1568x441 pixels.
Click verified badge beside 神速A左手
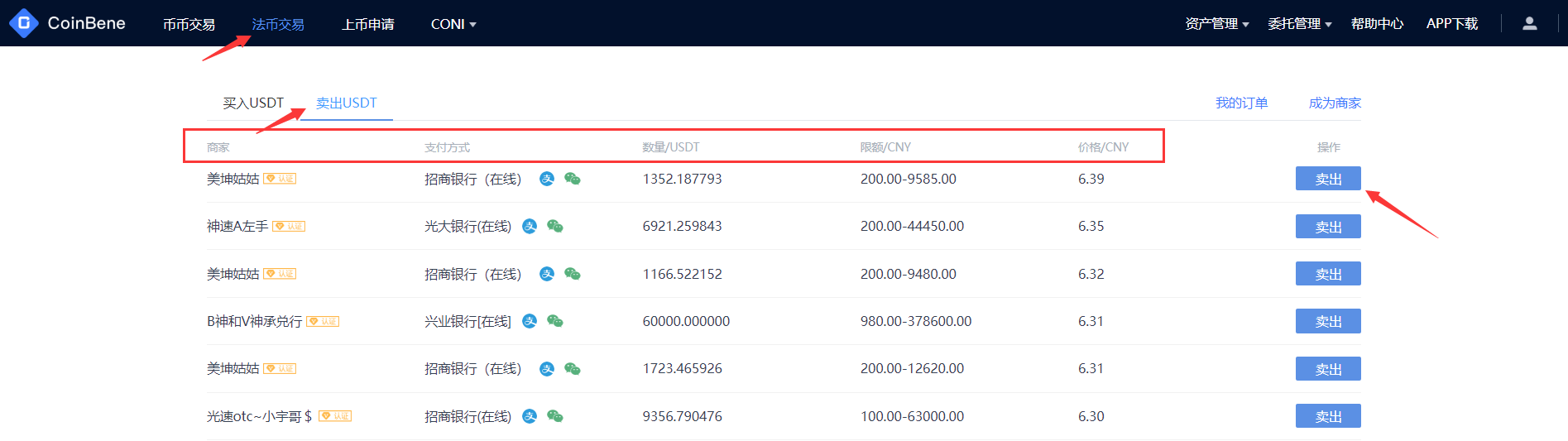coord(289,227)
